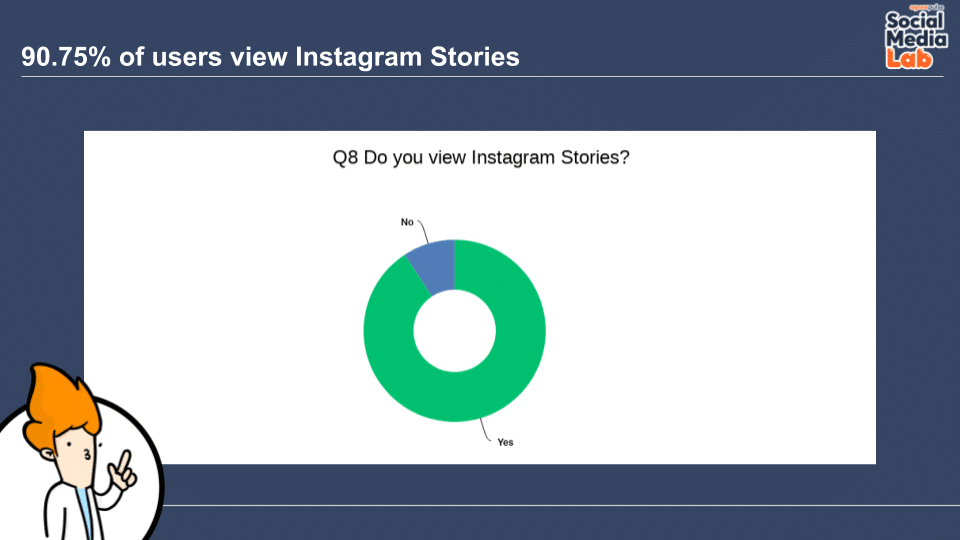960x540 pixels.
Task: Select the slide title about Instagram Stories
Action: click(270, 57)
